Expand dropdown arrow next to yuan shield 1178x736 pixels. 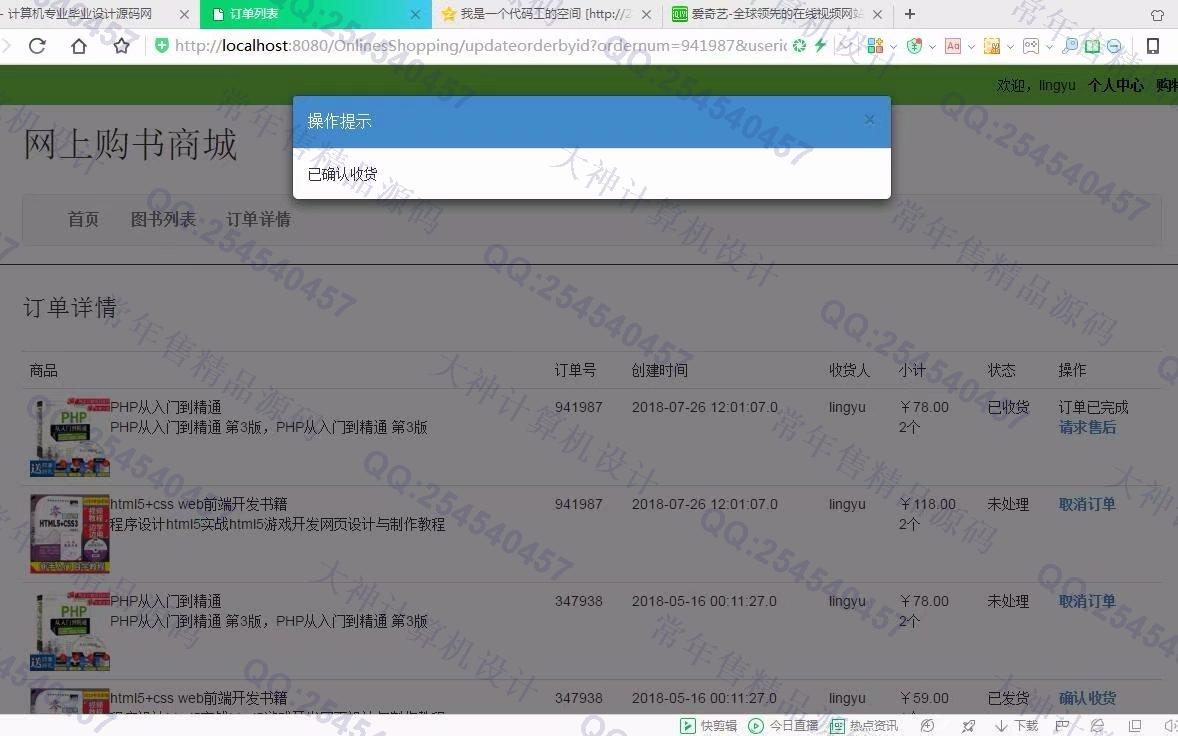tap(932, 47)
